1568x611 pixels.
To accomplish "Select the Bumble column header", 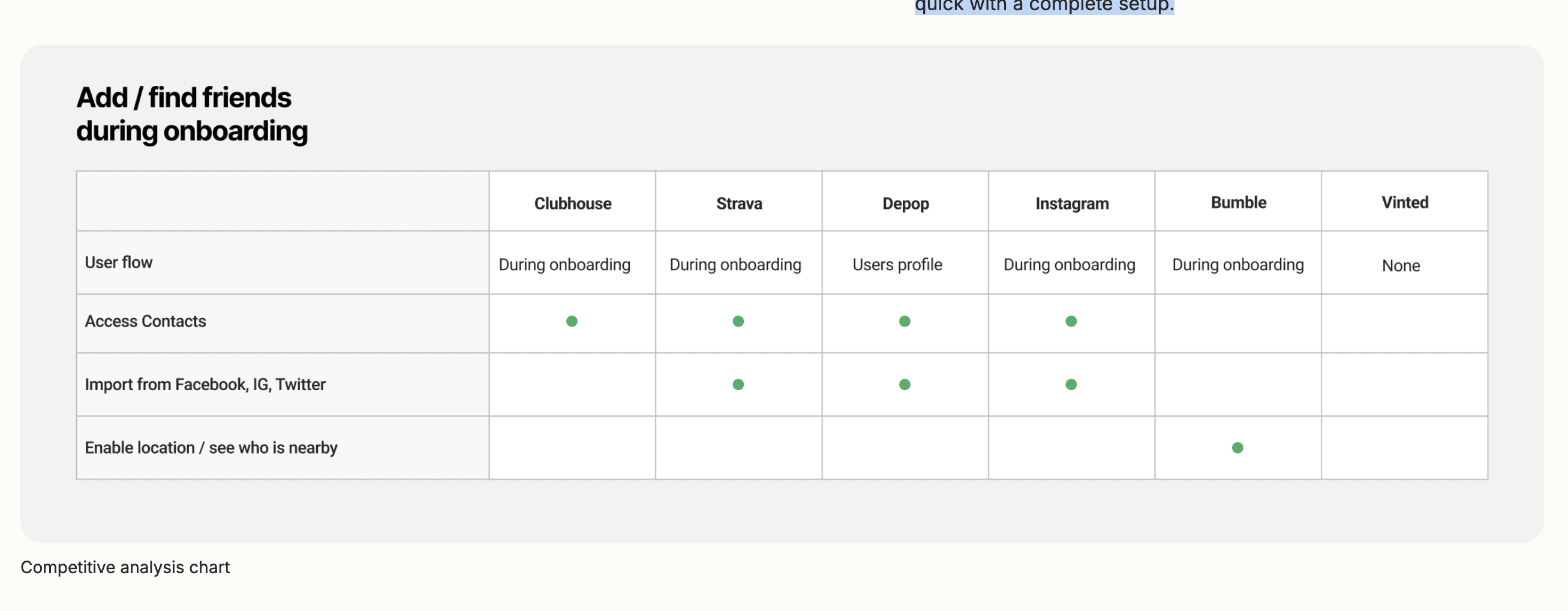I will tap(1239, 202).
